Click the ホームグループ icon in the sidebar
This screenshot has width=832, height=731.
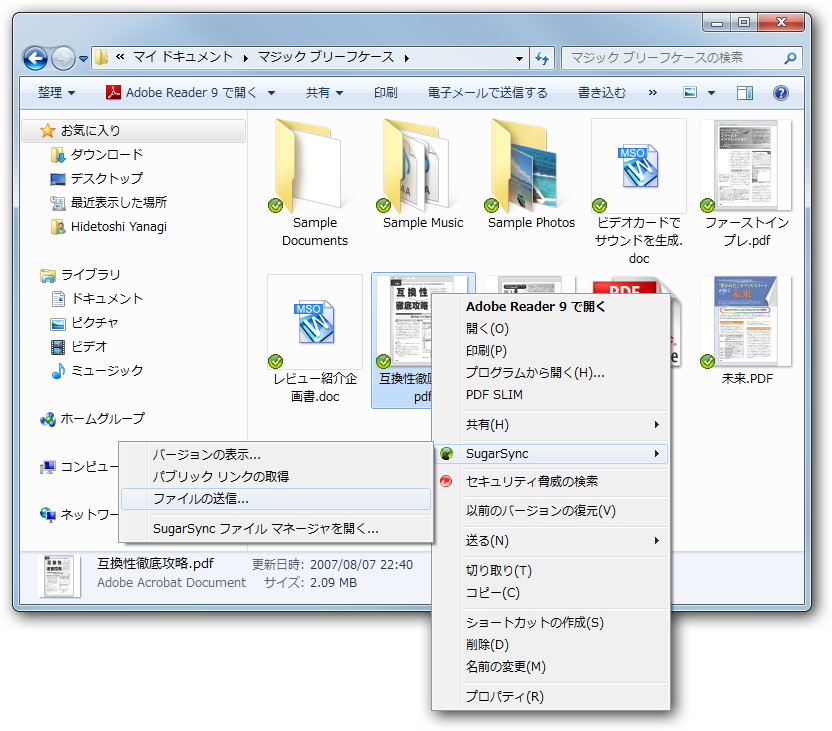(47, 419)
